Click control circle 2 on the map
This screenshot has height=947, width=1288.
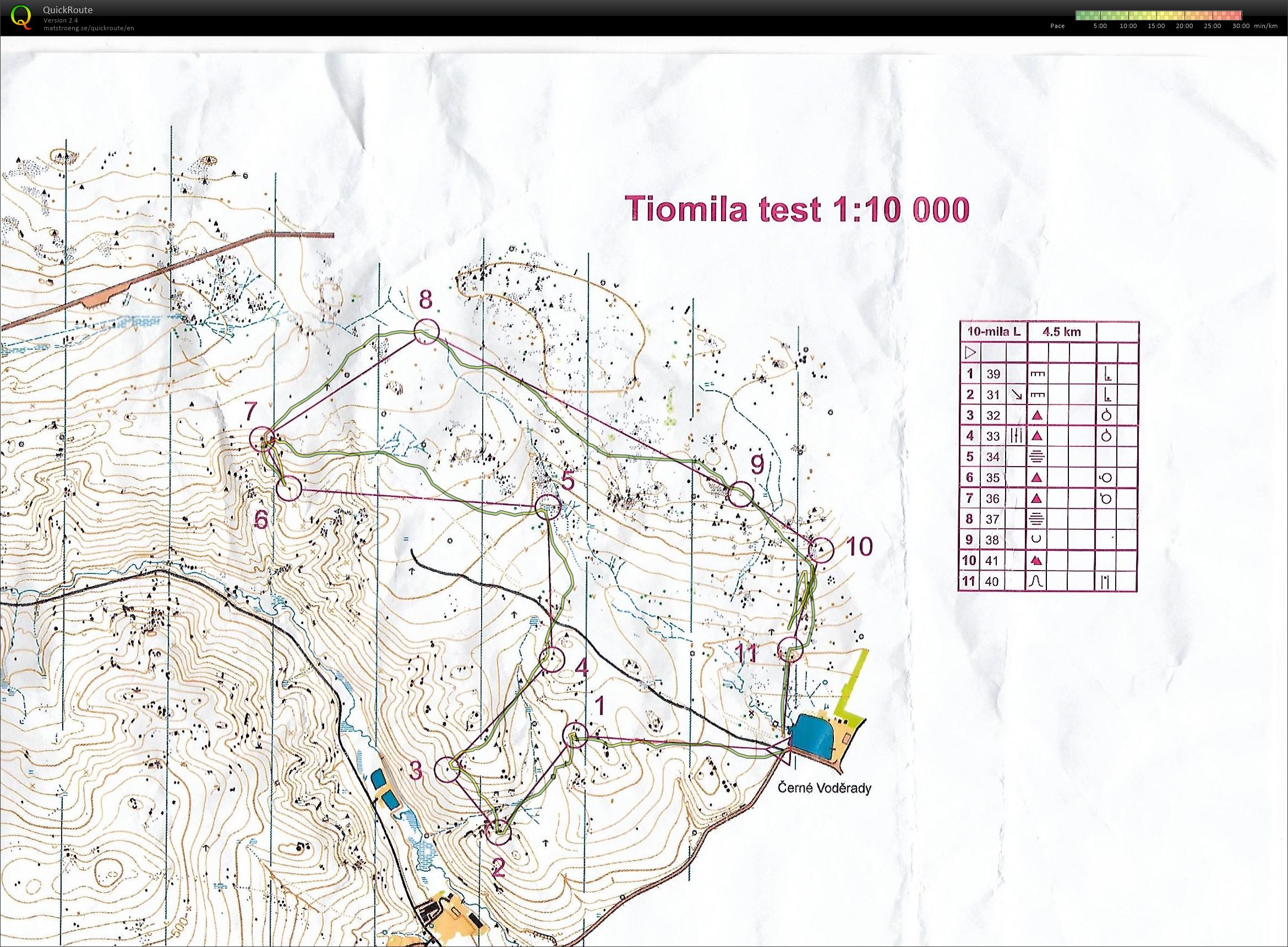click(498, 832)
